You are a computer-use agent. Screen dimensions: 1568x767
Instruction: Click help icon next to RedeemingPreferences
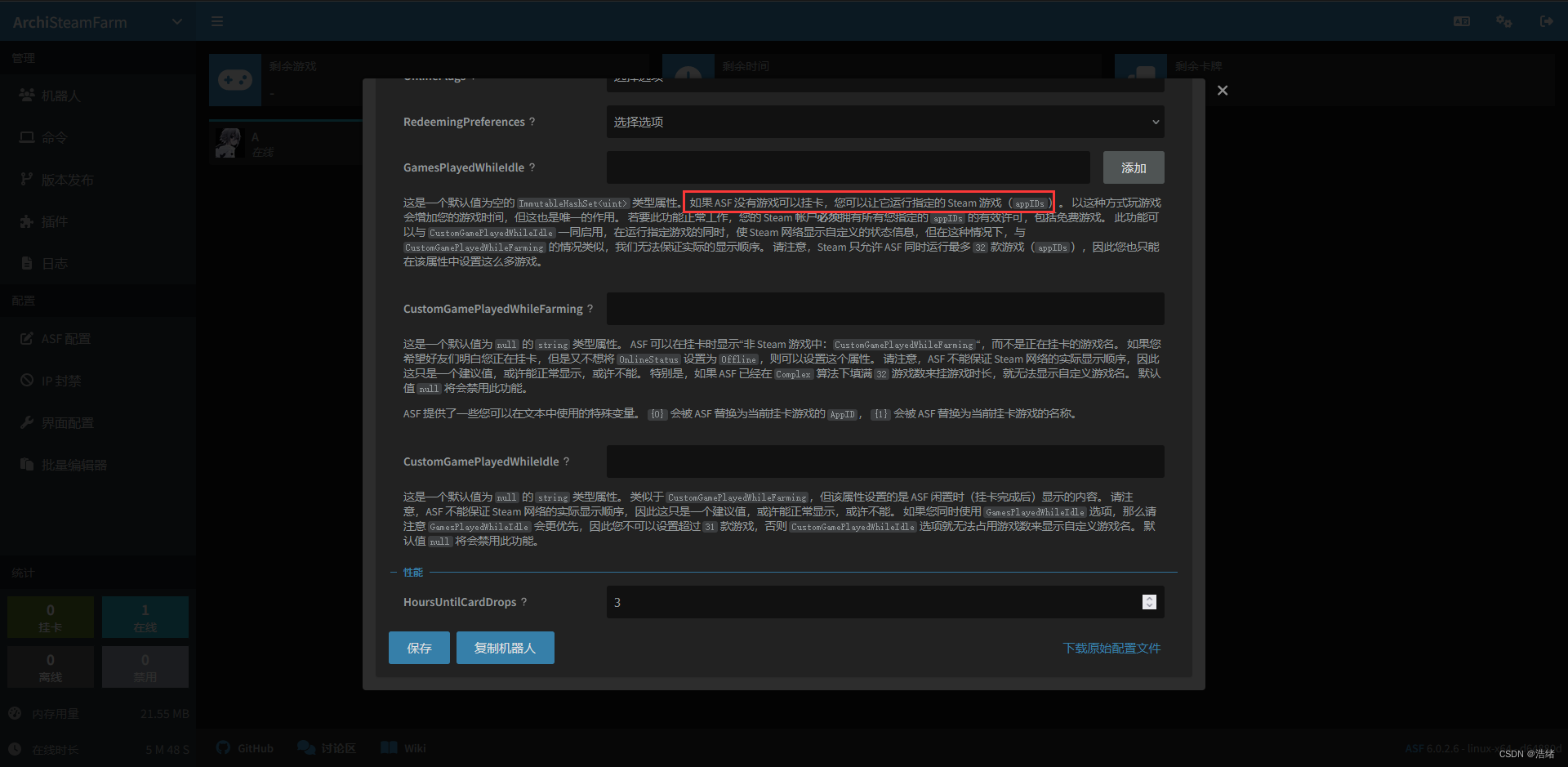[x=532, y=122]
